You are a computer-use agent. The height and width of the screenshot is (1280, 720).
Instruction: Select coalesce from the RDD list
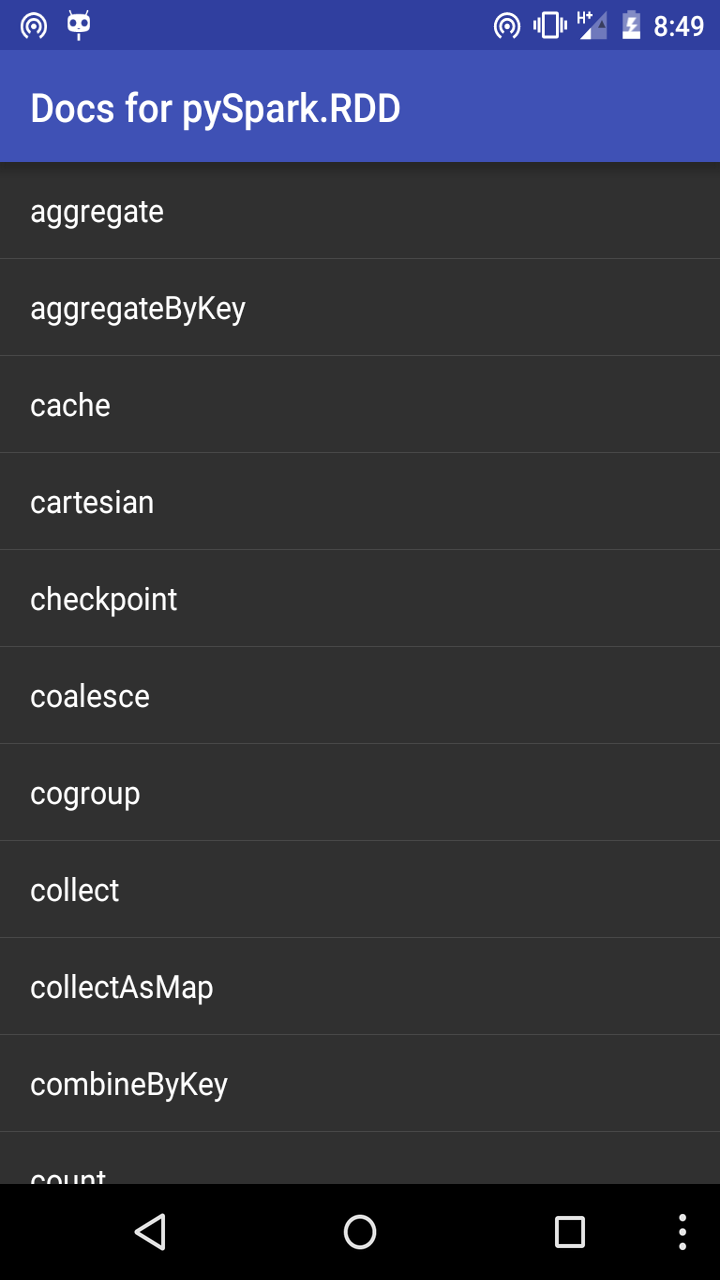[89, 695]
